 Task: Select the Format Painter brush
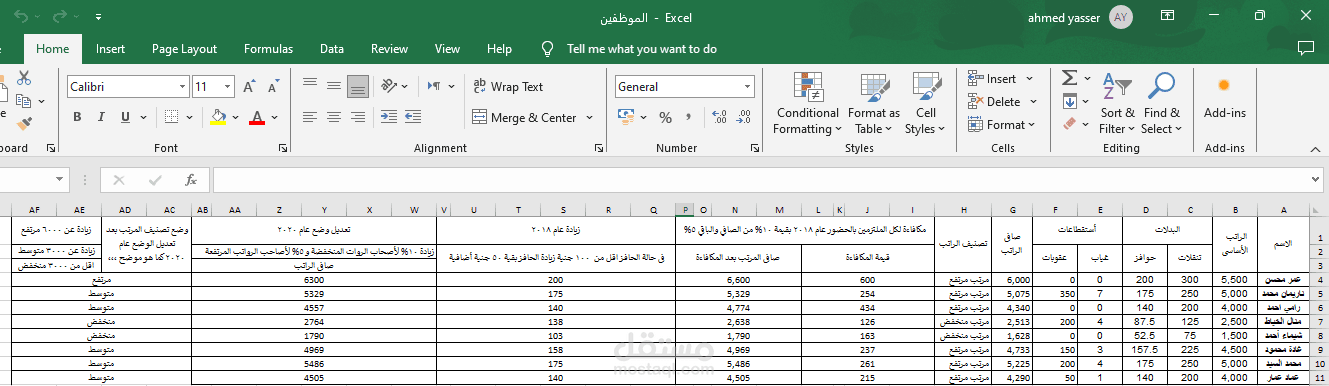coord(24,124)
